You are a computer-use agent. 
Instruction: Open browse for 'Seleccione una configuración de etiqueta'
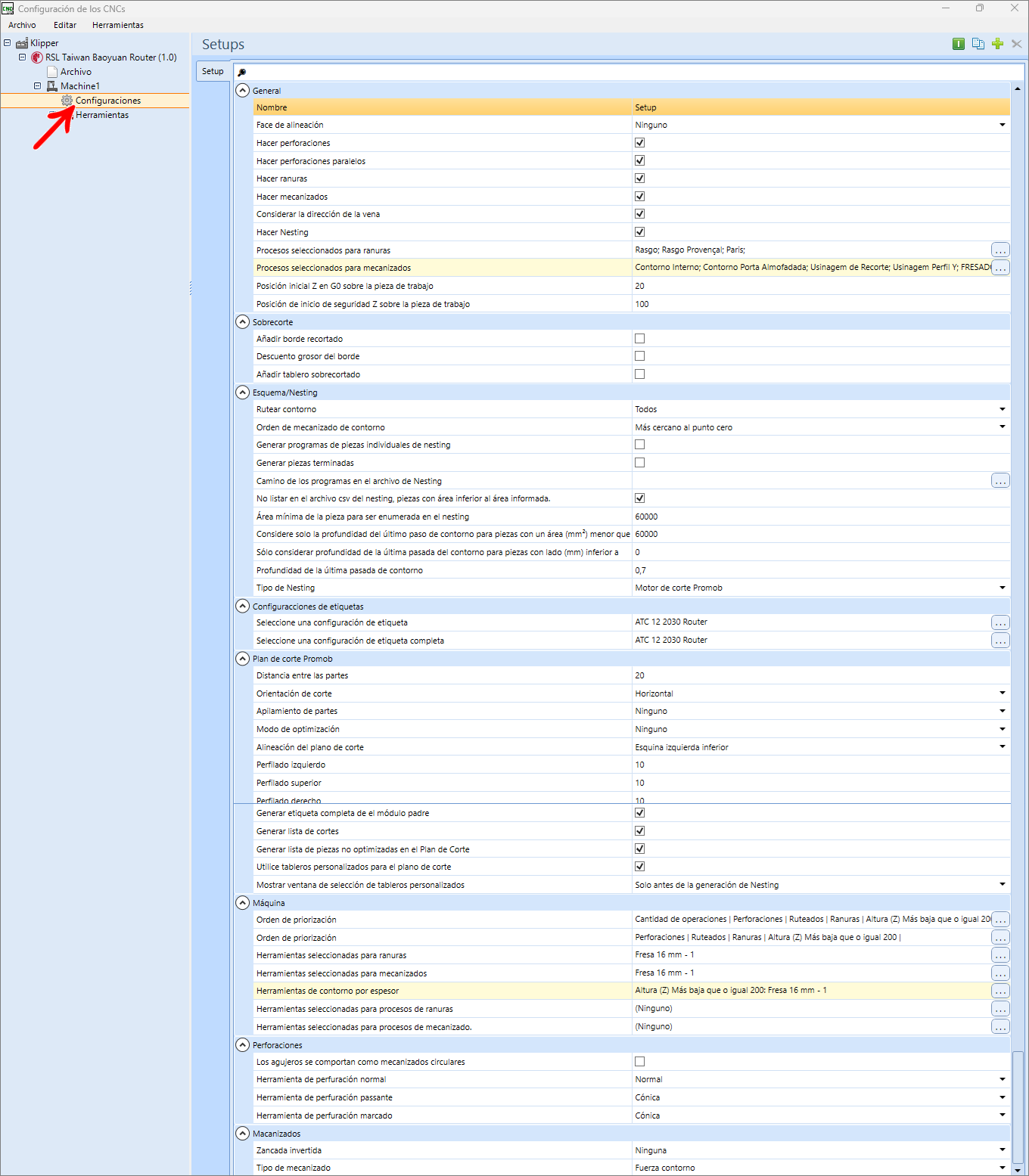[1000, 622]
